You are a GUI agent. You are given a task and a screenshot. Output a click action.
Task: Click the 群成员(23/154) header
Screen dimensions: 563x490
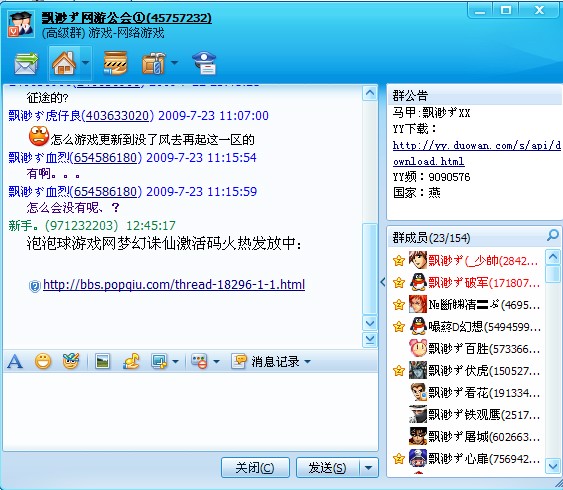click(431, 238)
